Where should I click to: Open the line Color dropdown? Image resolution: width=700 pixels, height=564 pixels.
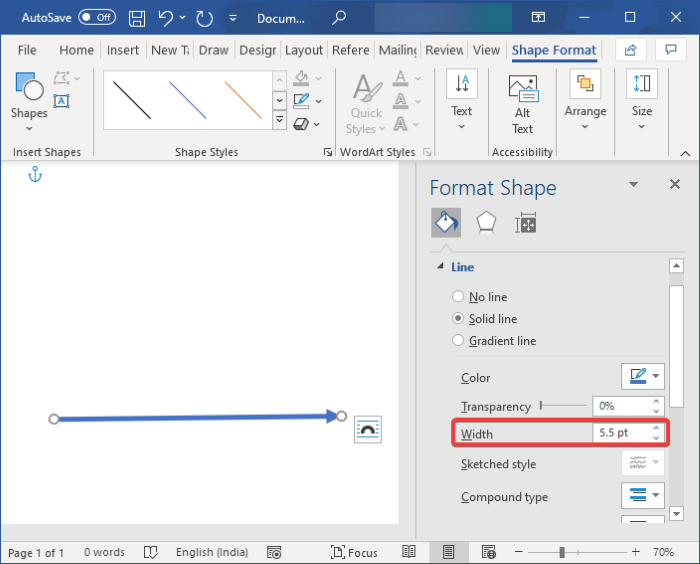(642, 376)
